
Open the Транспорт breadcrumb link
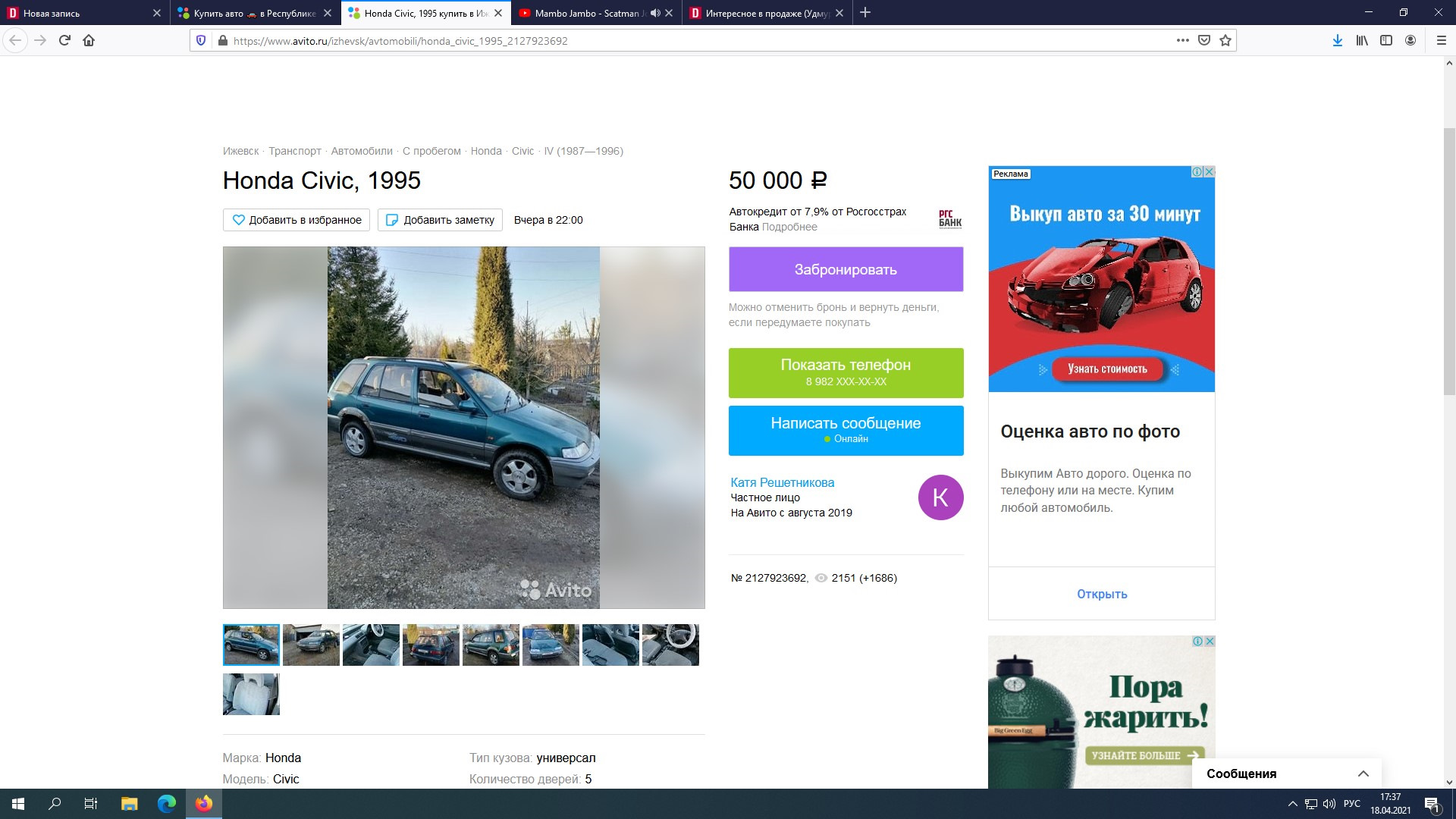click(x=295, y=151)
